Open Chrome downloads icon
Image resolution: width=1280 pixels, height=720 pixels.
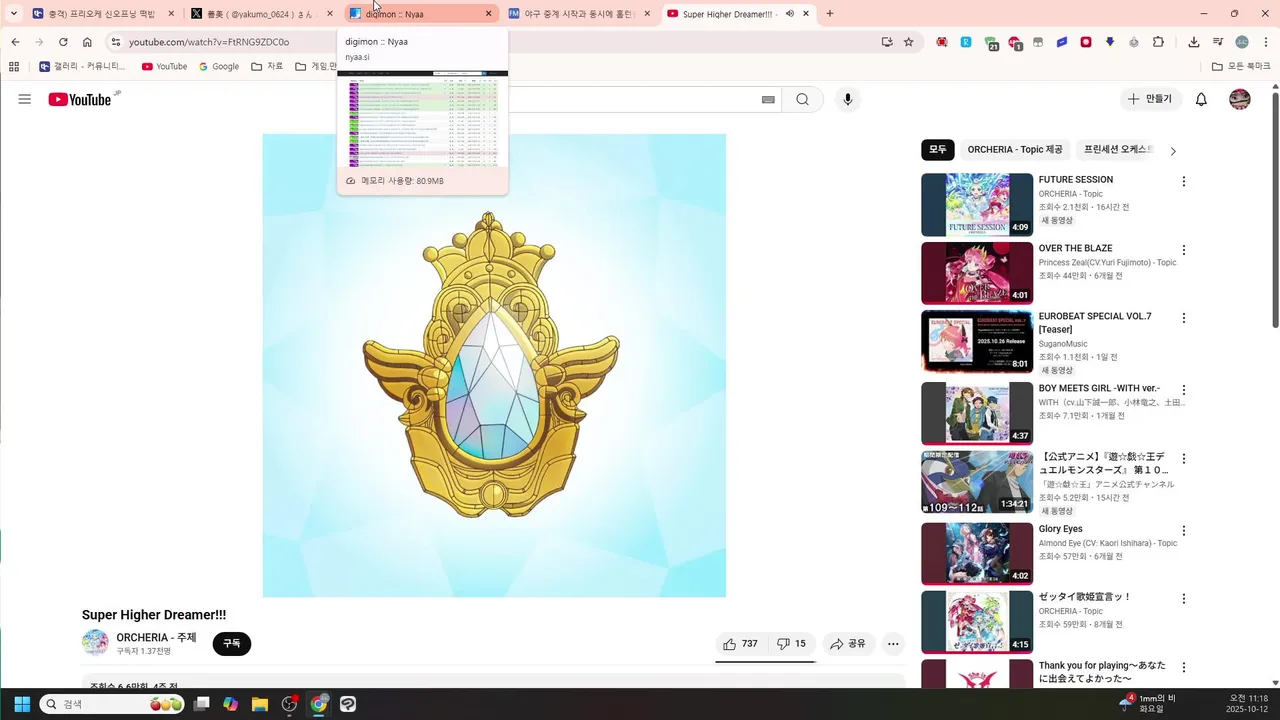(1194, 42)
